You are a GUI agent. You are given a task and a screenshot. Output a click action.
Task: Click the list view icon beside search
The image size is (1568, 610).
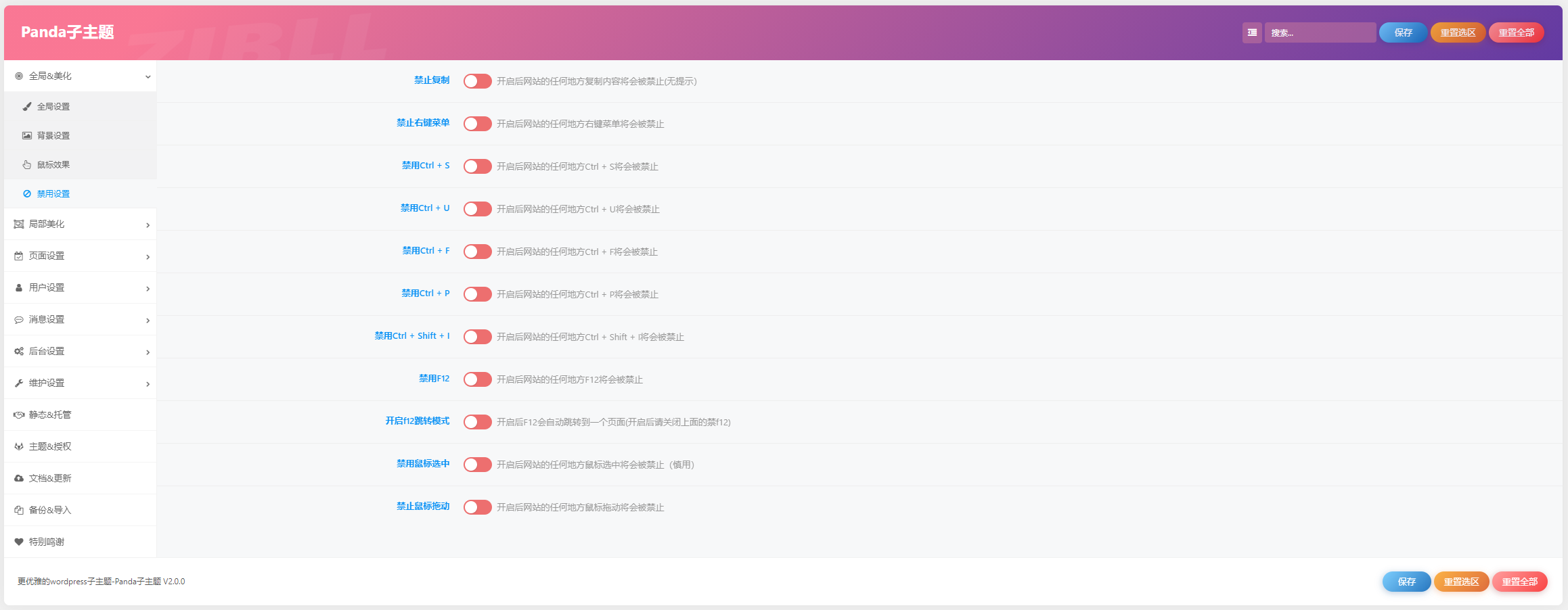tap(1252, 32)
